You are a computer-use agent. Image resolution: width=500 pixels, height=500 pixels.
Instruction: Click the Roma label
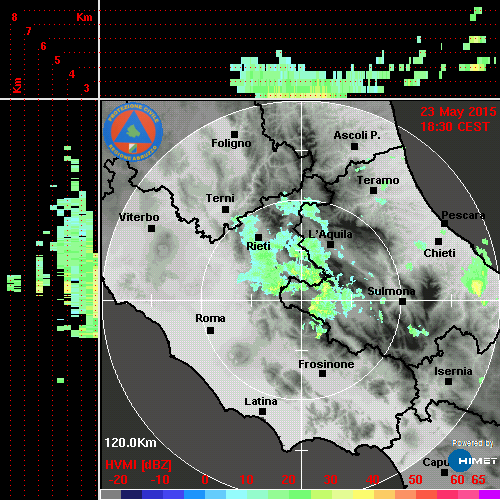pos(210,318)
